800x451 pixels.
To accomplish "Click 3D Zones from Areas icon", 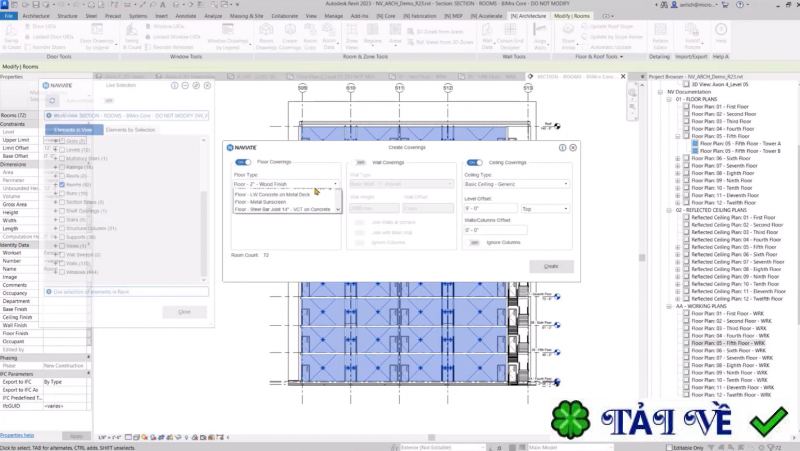I will (410, 32).
